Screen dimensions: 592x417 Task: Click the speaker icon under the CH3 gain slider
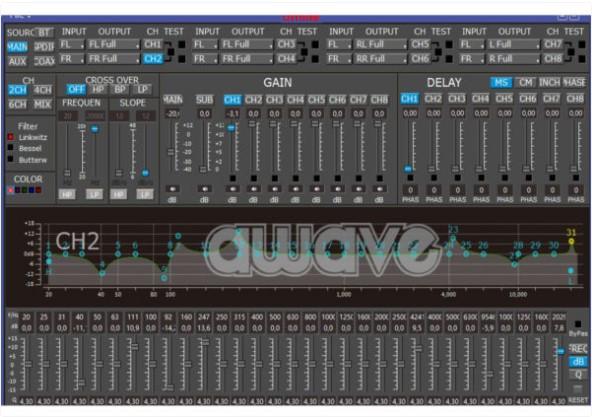[x=274, y=188]
